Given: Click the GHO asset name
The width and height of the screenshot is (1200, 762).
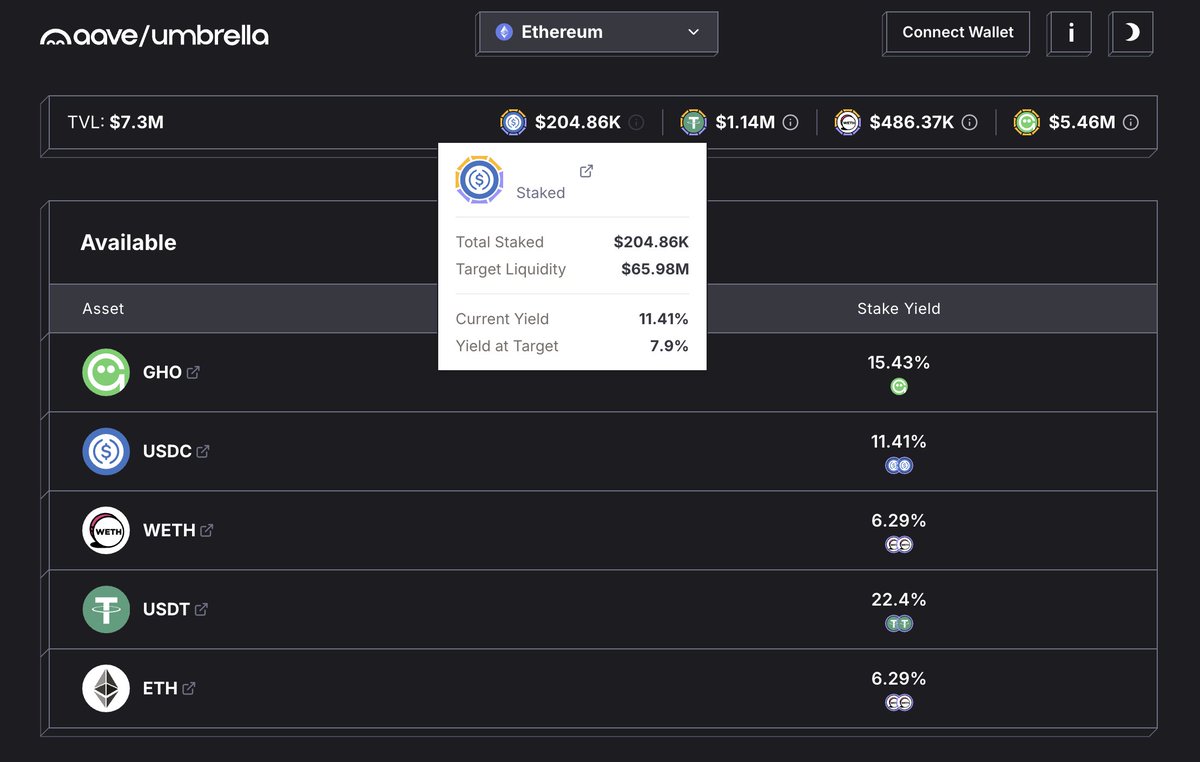Looking at the screenshot, I should (x=162, y=372).
